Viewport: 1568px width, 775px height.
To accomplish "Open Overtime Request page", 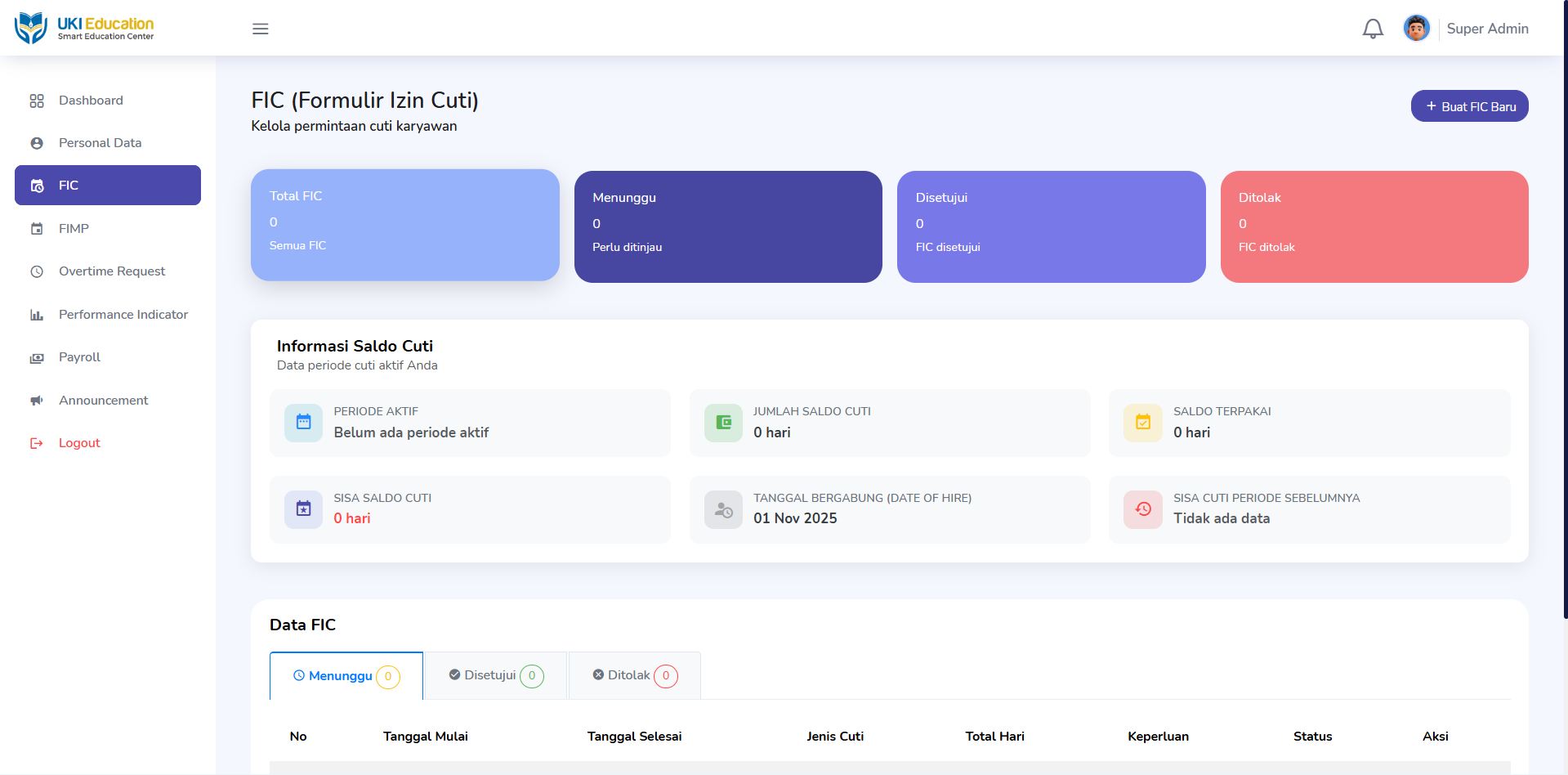I will click(108, 271).
